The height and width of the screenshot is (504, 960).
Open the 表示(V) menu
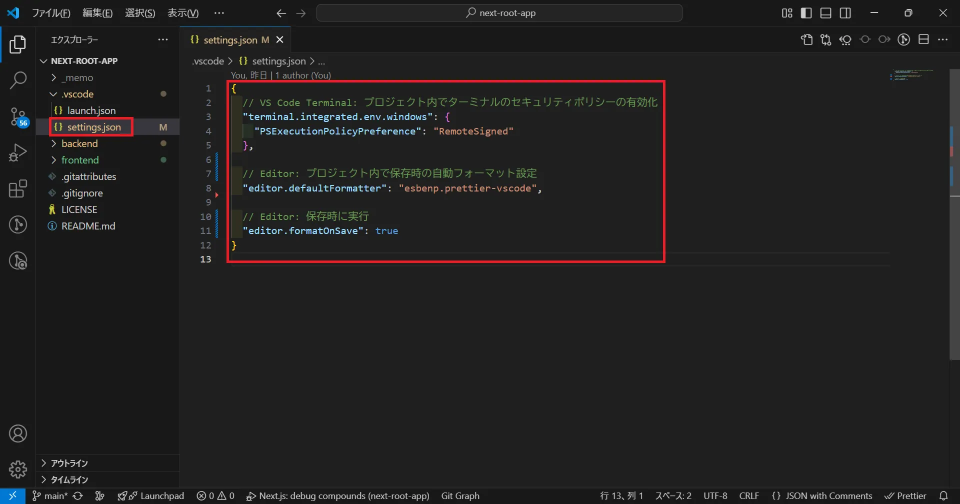[183, 13]
